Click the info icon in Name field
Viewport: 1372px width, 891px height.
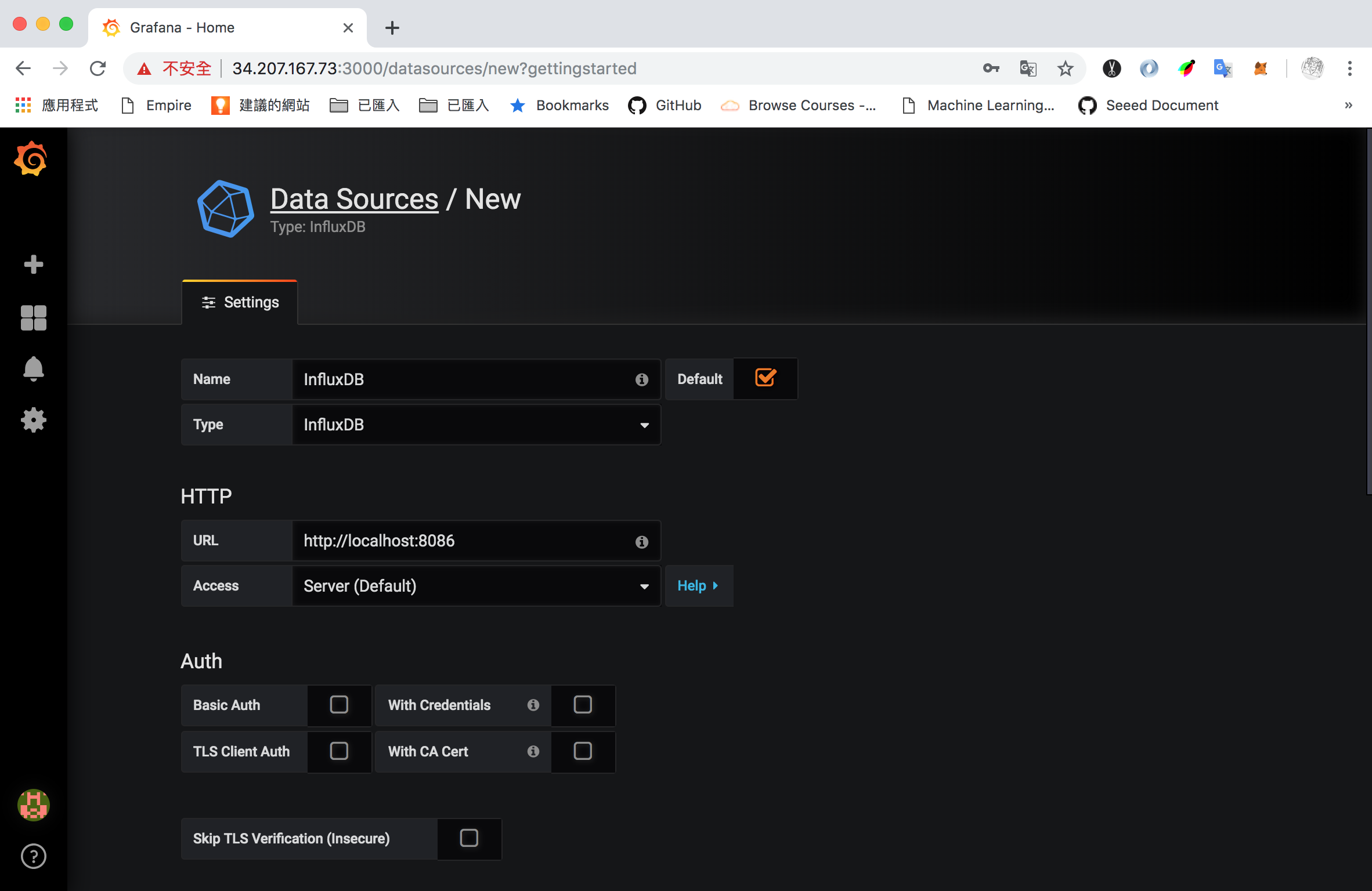[x=641, y=379]
